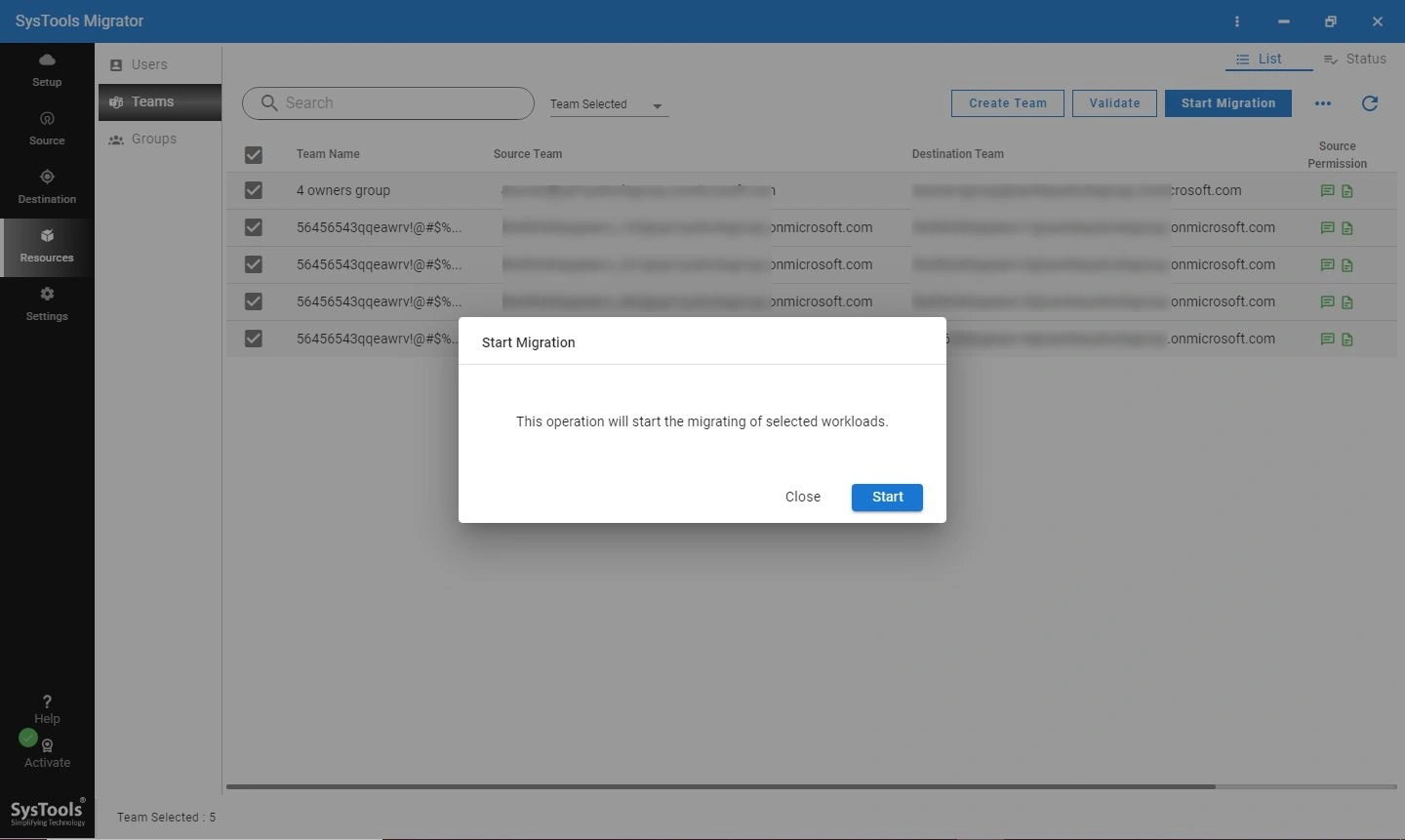The width and height of the screenshot is (1405, 840).
Task: Click file permission icon in third team row
Action: pyautogui.click(x=1347, y=265)
